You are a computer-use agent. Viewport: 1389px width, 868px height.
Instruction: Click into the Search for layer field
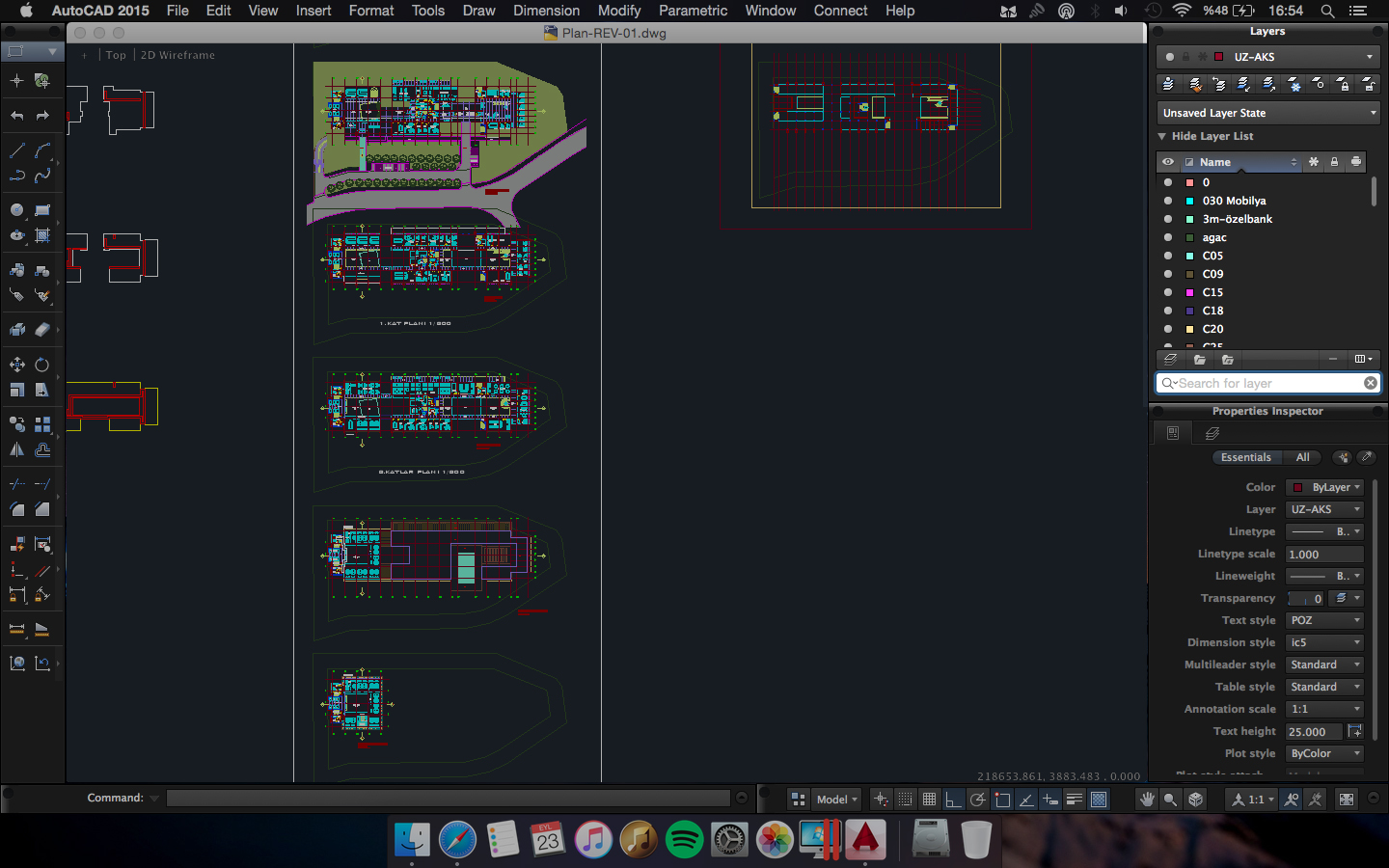(1268, 383)
